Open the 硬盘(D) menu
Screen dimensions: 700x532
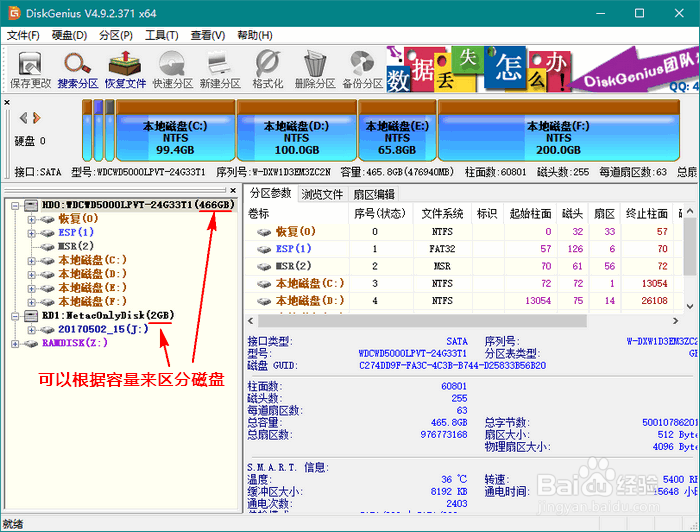[69, 35]
